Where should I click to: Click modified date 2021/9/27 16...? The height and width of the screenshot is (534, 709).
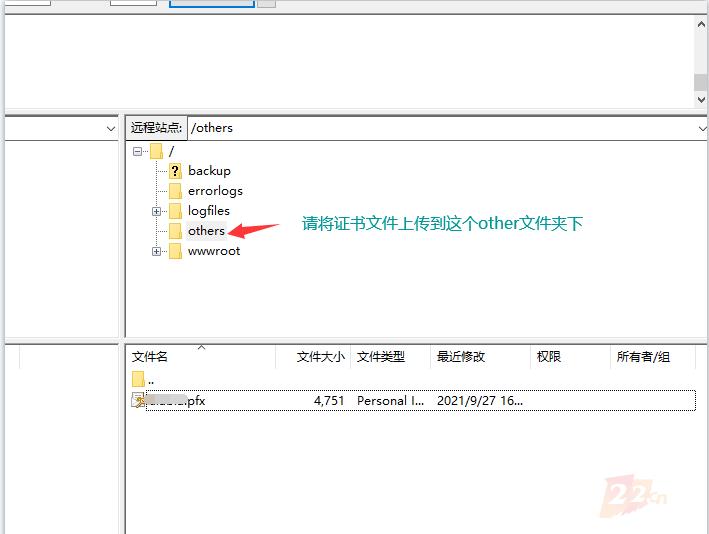pyautogui.click(x=480, y=401)
